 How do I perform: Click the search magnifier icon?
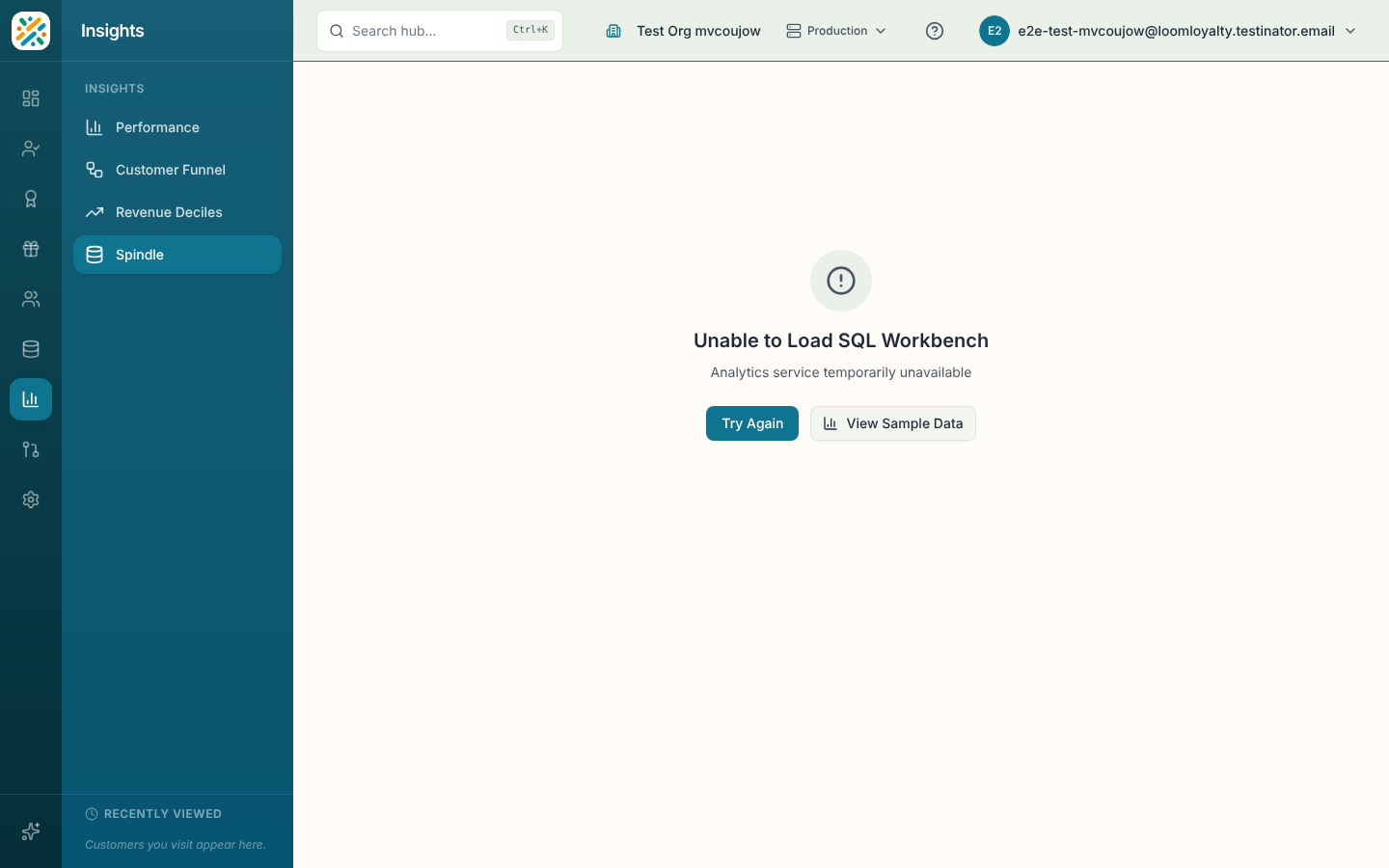pyautogui.click(x=337, y=31)
